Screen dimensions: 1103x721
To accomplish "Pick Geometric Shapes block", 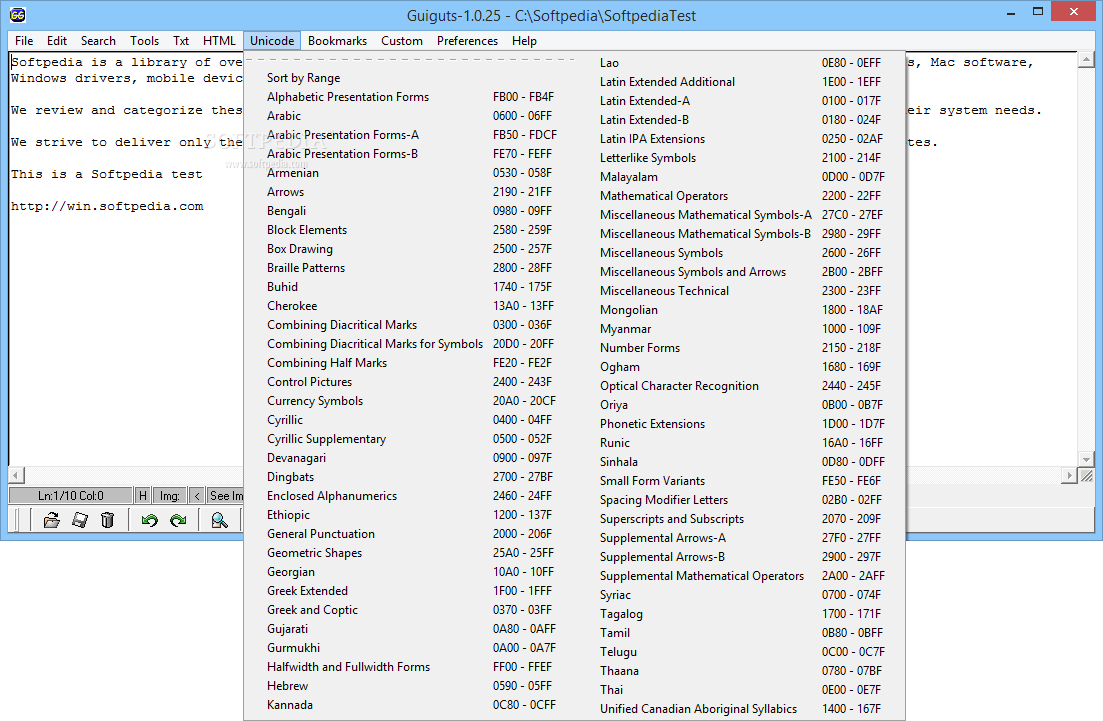I will coord(413,553).
